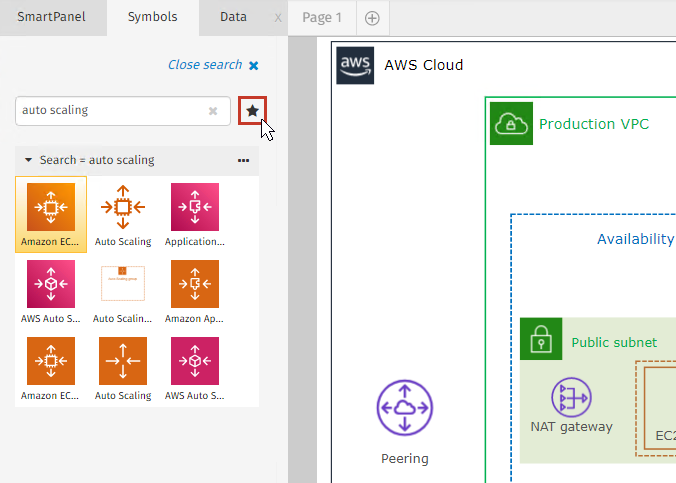Open the search results three-dot menu

(243, 160)
